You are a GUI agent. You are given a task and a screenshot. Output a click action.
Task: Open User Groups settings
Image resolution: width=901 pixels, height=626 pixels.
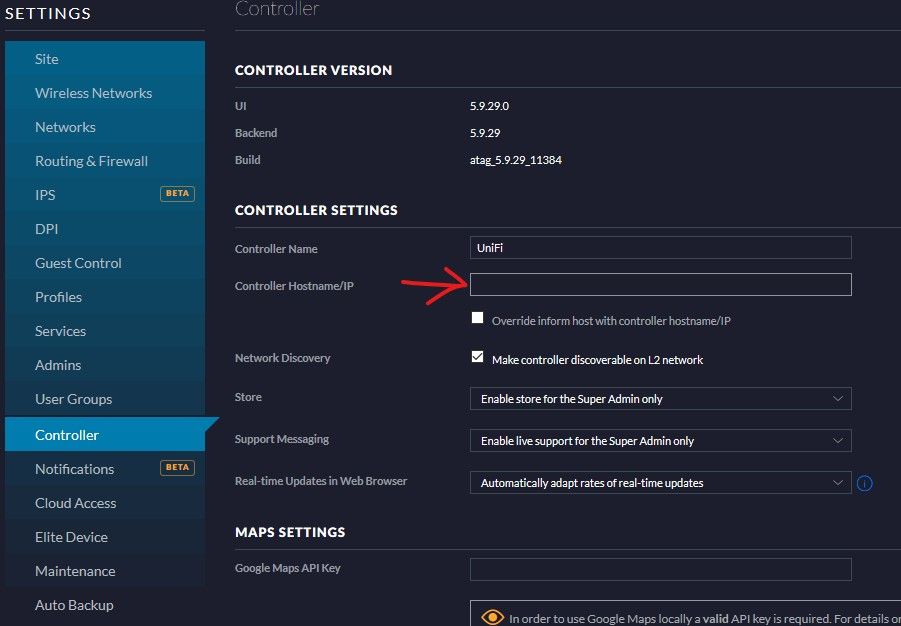[105, 399]
